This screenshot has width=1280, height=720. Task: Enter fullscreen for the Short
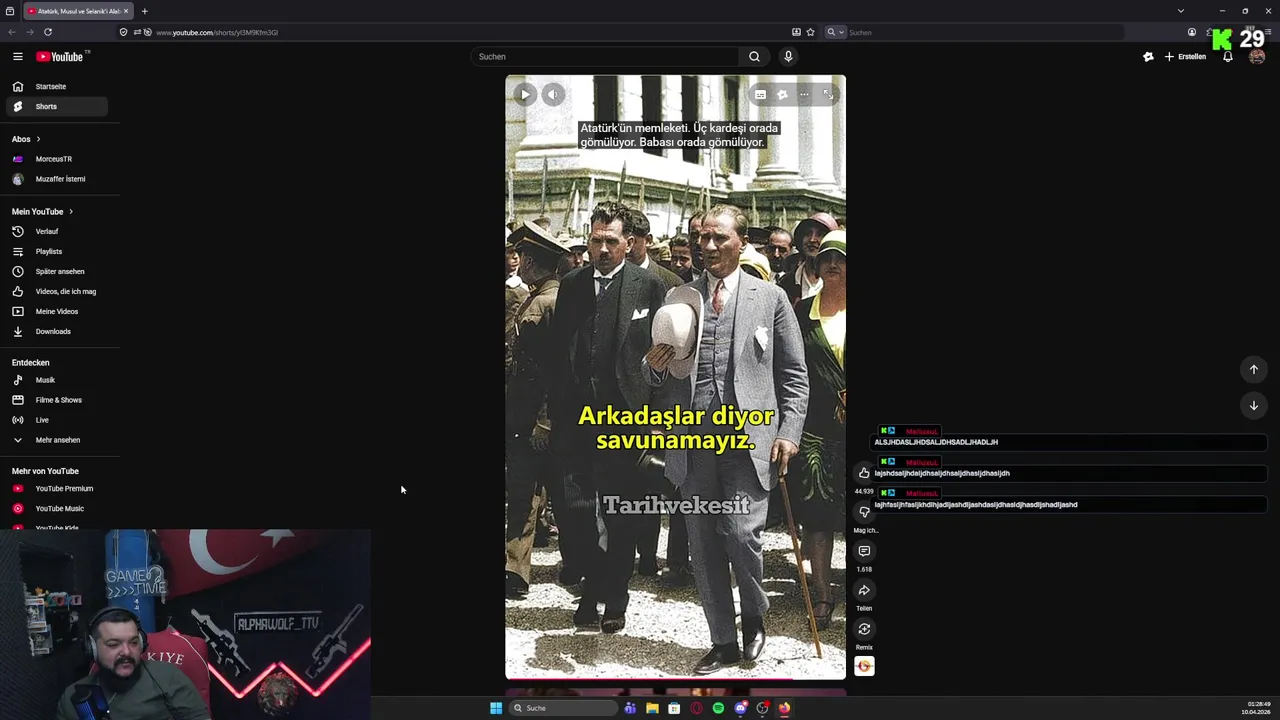(x=828, y=95)
